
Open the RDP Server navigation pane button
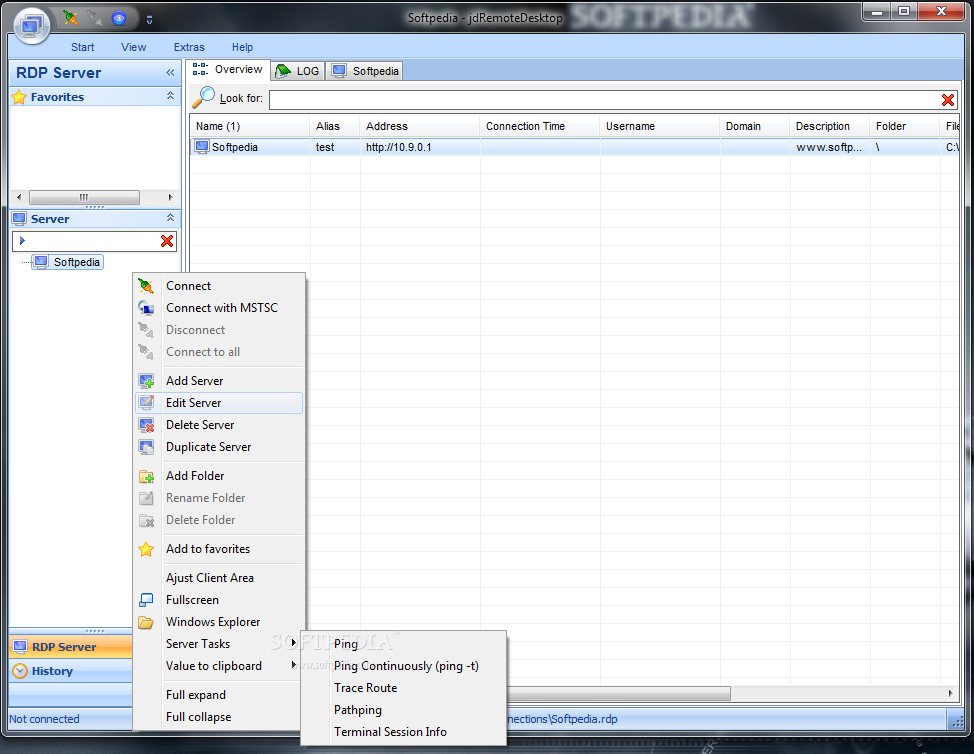(71, 647)
